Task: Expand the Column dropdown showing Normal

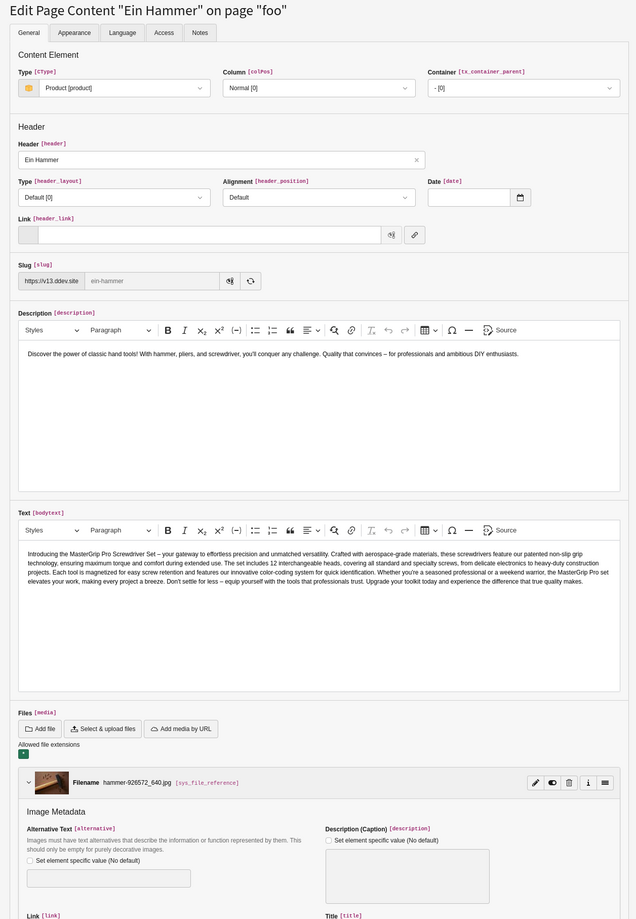Action: [x=318, y=88]
